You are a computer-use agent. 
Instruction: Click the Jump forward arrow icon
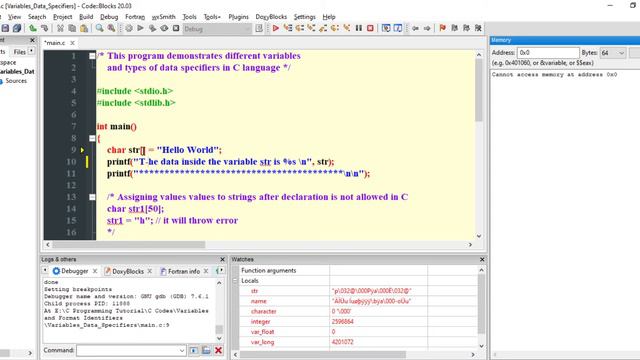tap(427, 28)
